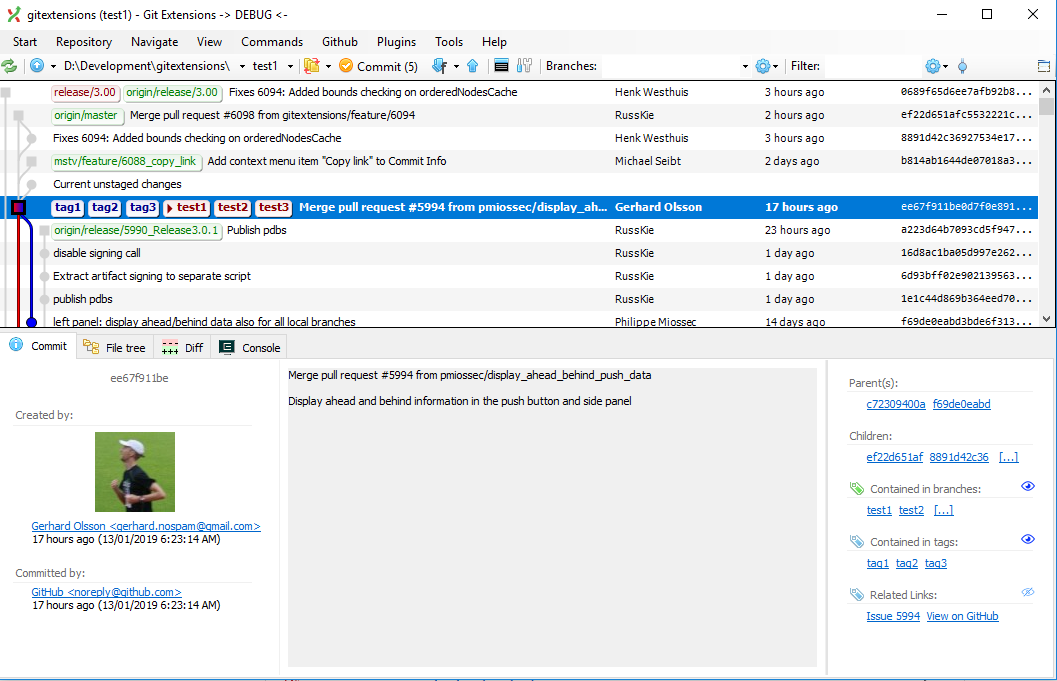Open the Branches dropdown list
This screenshot has height=681, width=1057.
744,66
